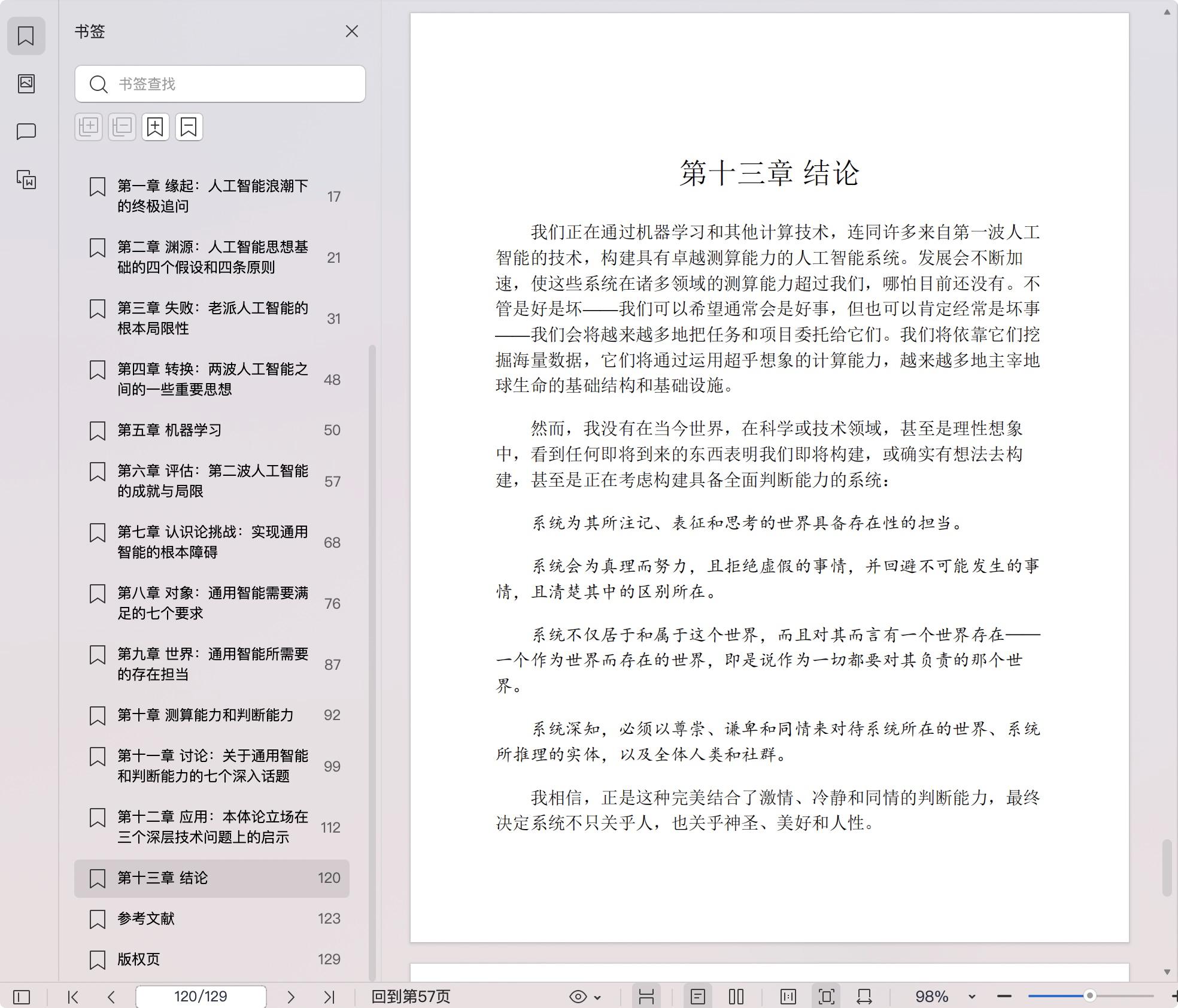The width and height of the screenshot is (1178, 1008).
Task: Open bookmark 第七章 认识论挑战
Action: pyautogui.click(x=212, y=542)
